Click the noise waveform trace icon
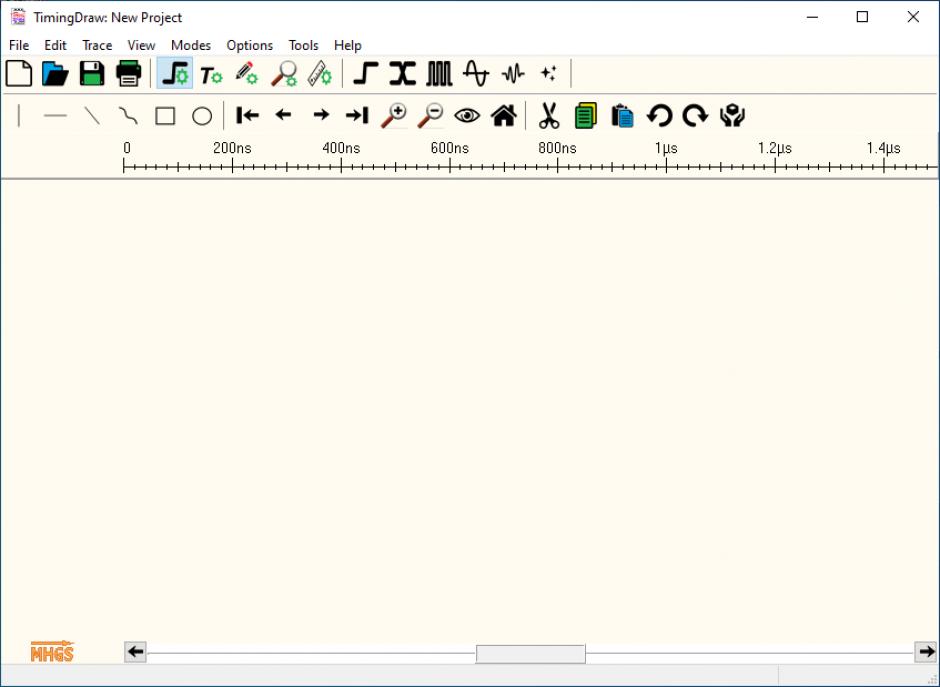 (x=513, y=74)
